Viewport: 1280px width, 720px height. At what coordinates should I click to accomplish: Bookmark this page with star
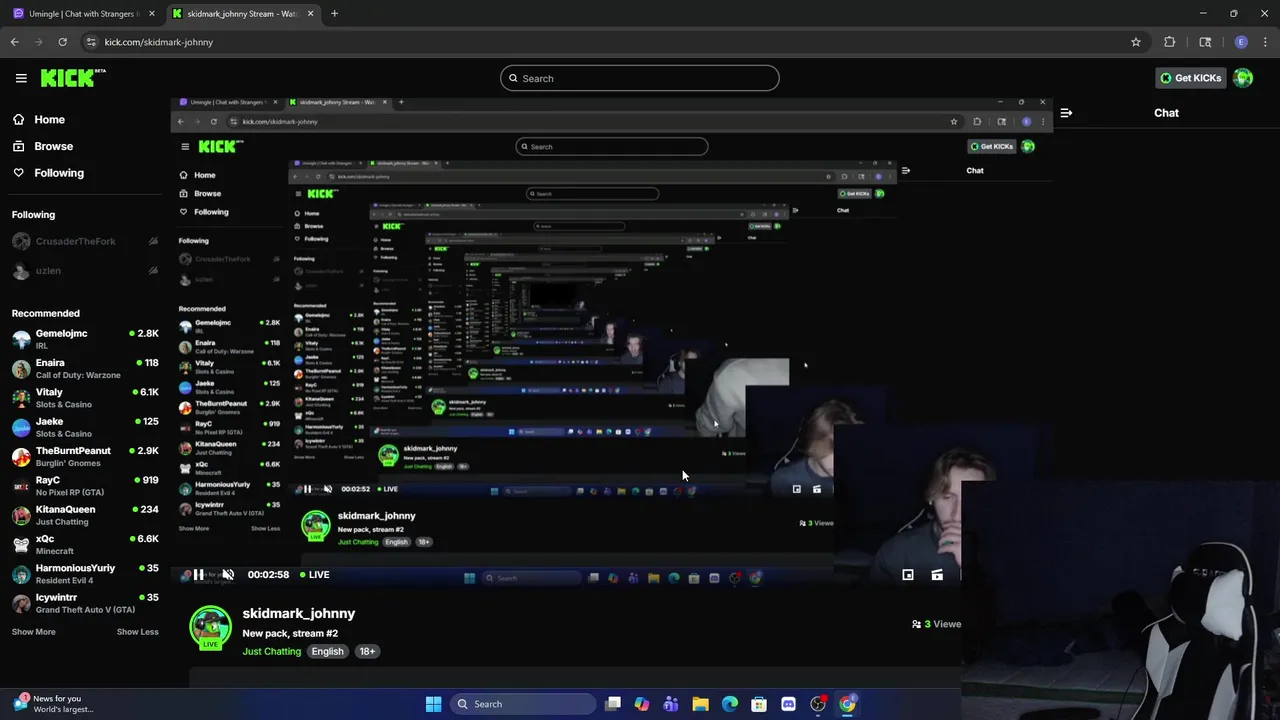pyautogui.click(x=1136, y=42)
